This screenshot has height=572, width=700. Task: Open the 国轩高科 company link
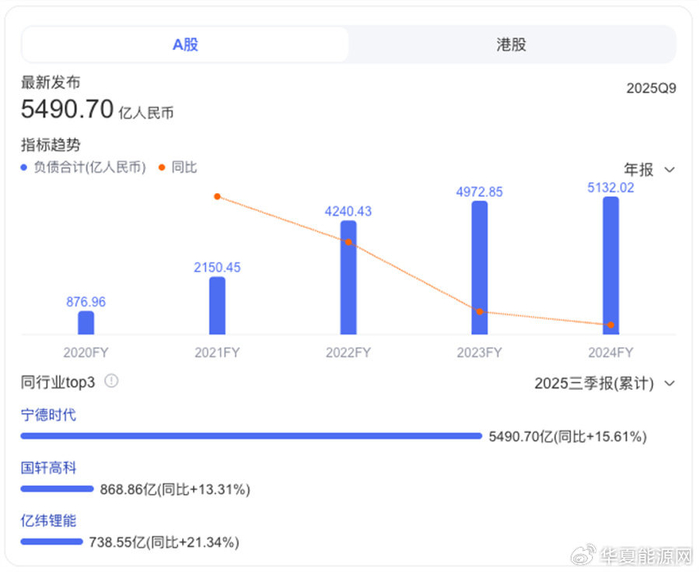point(48,468)
